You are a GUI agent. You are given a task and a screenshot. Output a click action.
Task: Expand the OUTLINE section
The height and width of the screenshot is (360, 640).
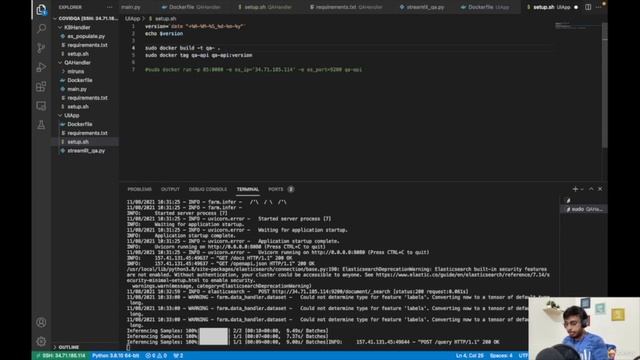click(x=69, y=347)
